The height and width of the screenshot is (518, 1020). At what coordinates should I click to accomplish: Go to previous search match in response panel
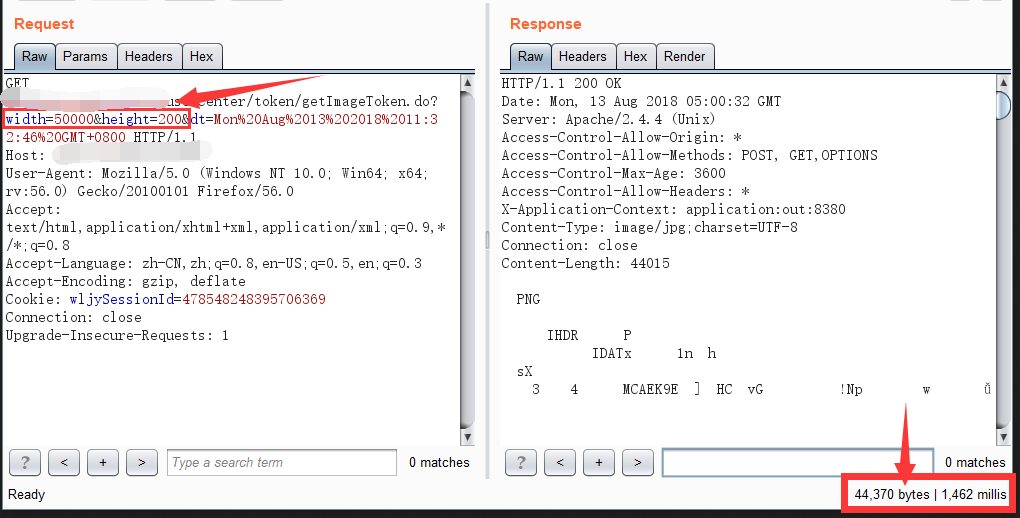point(560,462)
